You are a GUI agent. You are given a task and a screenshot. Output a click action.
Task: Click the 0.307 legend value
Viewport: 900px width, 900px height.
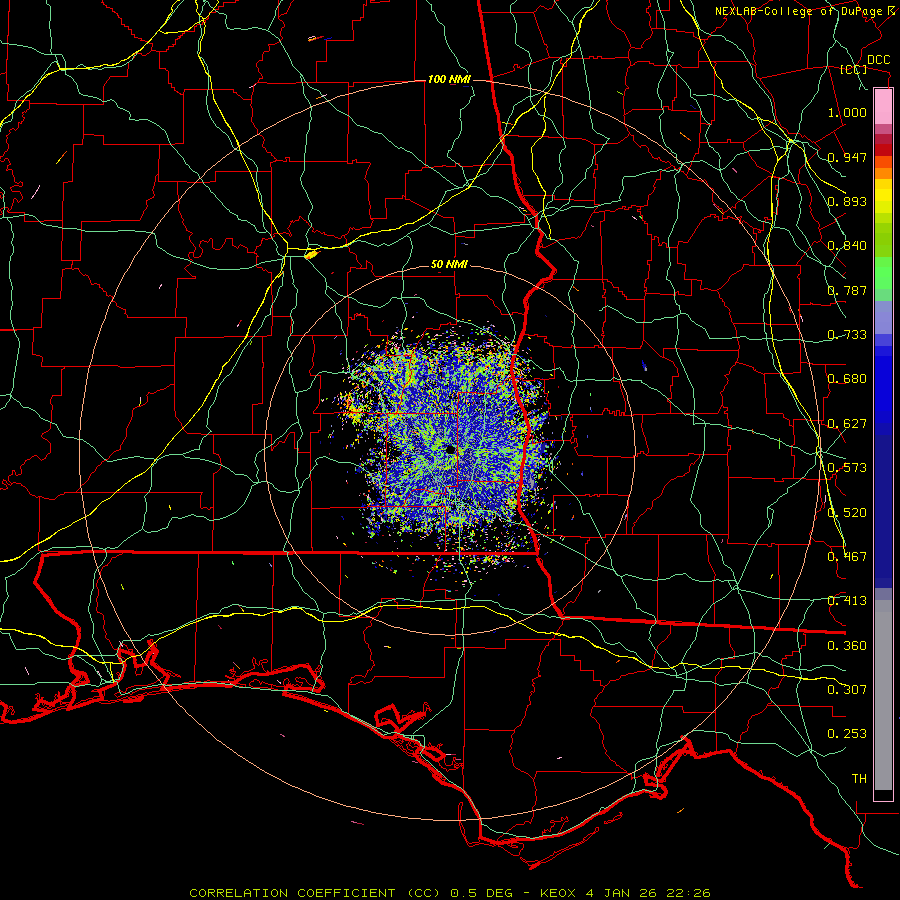[847, 690]
